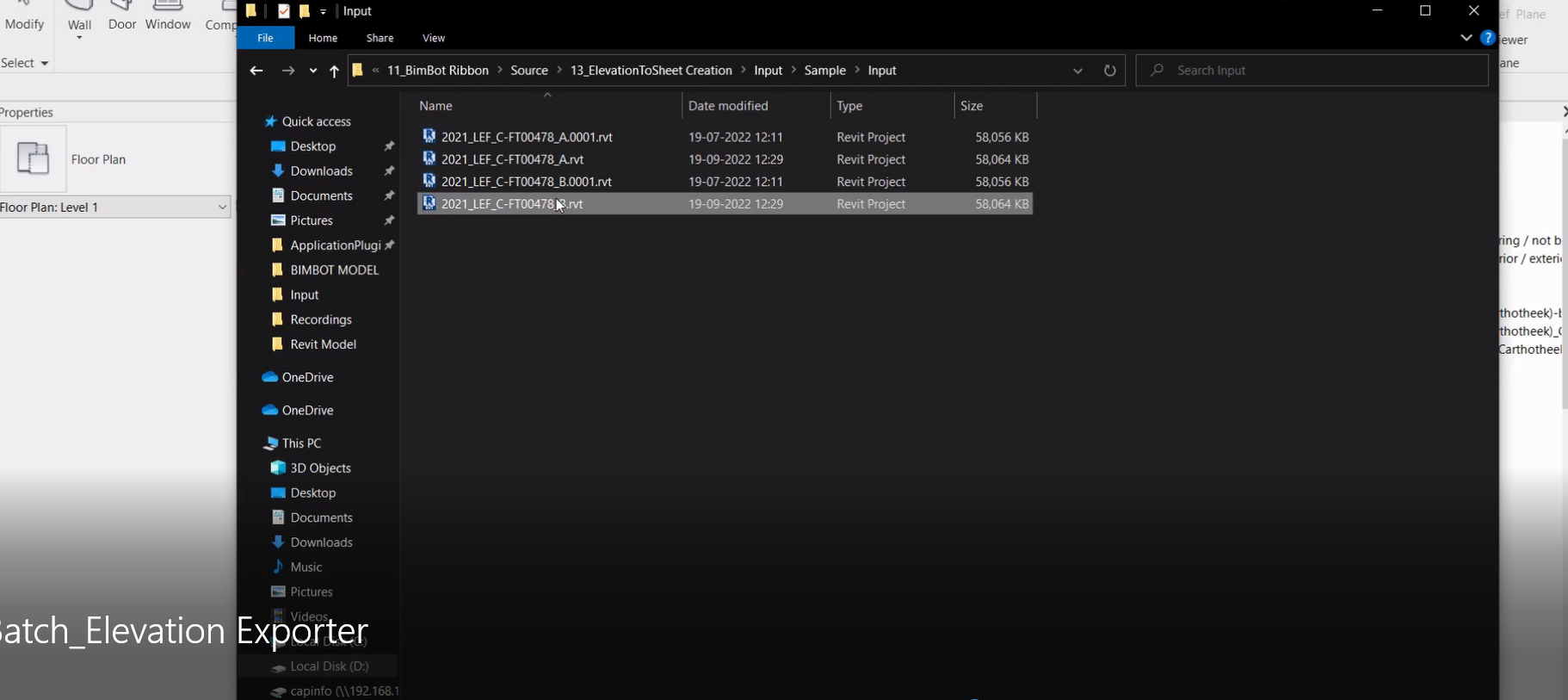The image size is (1568, 700).
Task: Click Revit icon of 2021_LEF_C-FT00478_A.0001.rvt
Action: pos(429,136)
